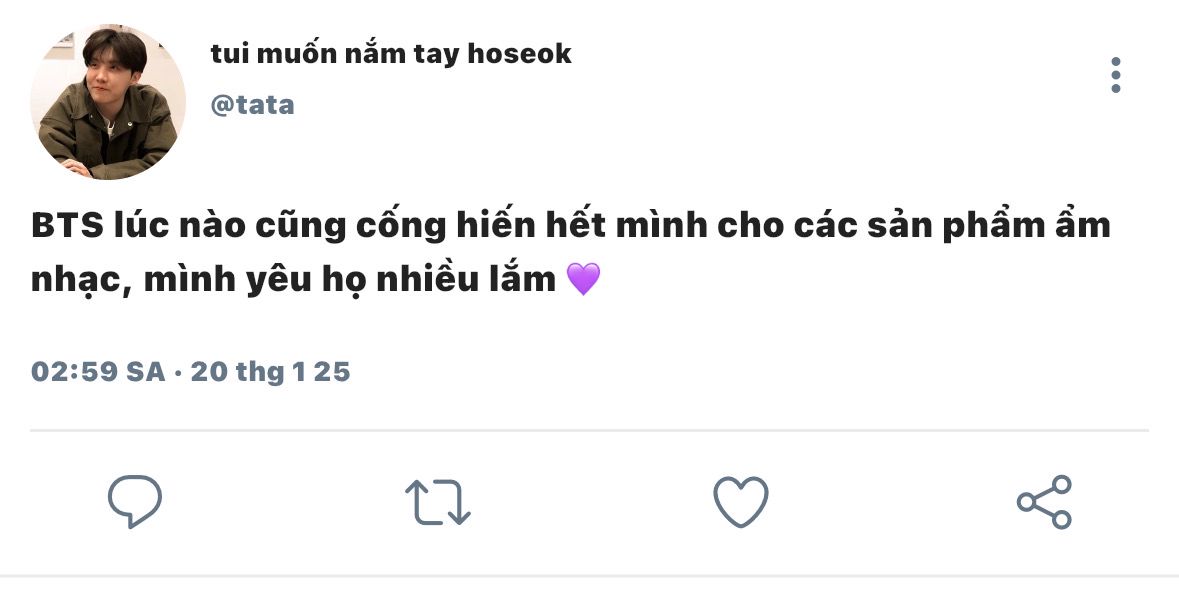Click the word hoseok in display name
This screenshot has width=1179, height=594.
520,53
